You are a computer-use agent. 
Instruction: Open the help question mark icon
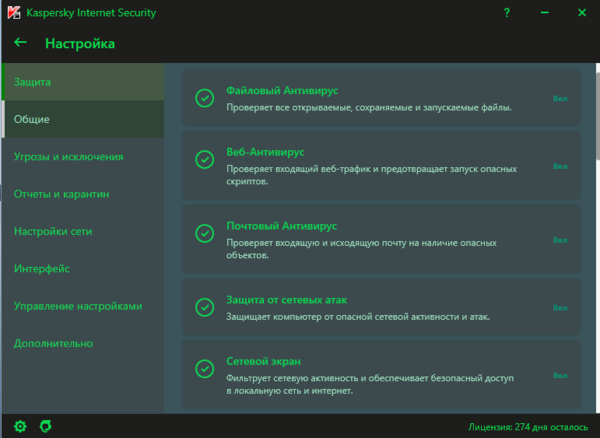click(x=509, y=14)
